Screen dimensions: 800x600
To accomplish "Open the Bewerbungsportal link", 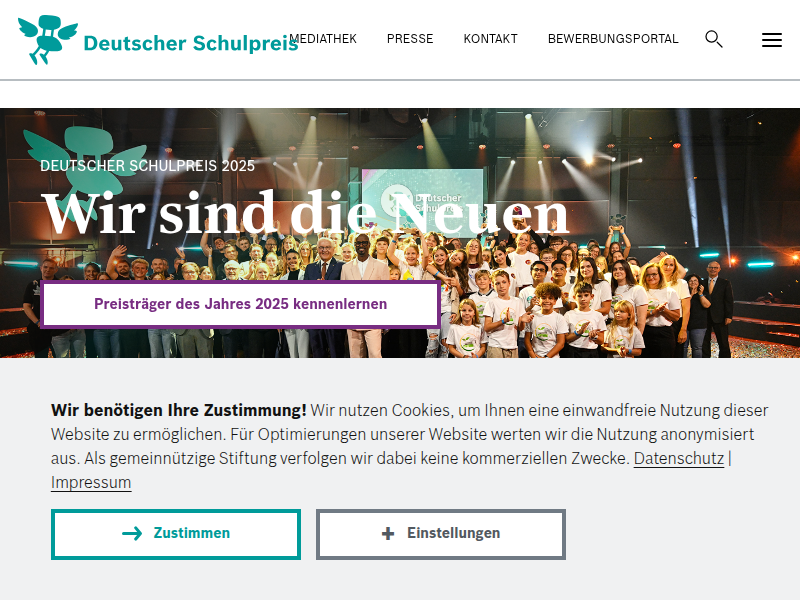I will pos(613,39).
